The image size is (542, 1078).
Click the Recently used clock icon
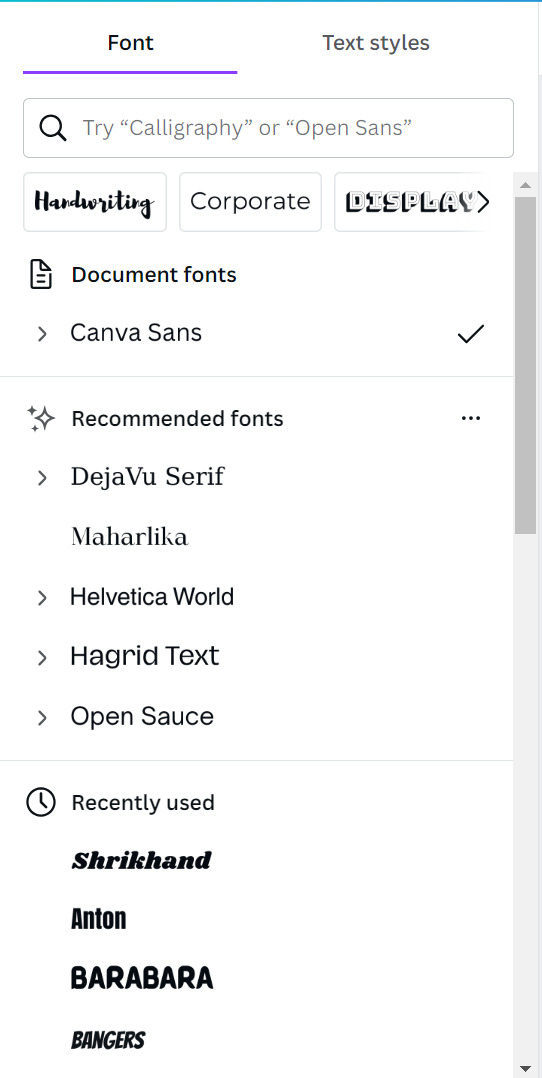(41, 802)
